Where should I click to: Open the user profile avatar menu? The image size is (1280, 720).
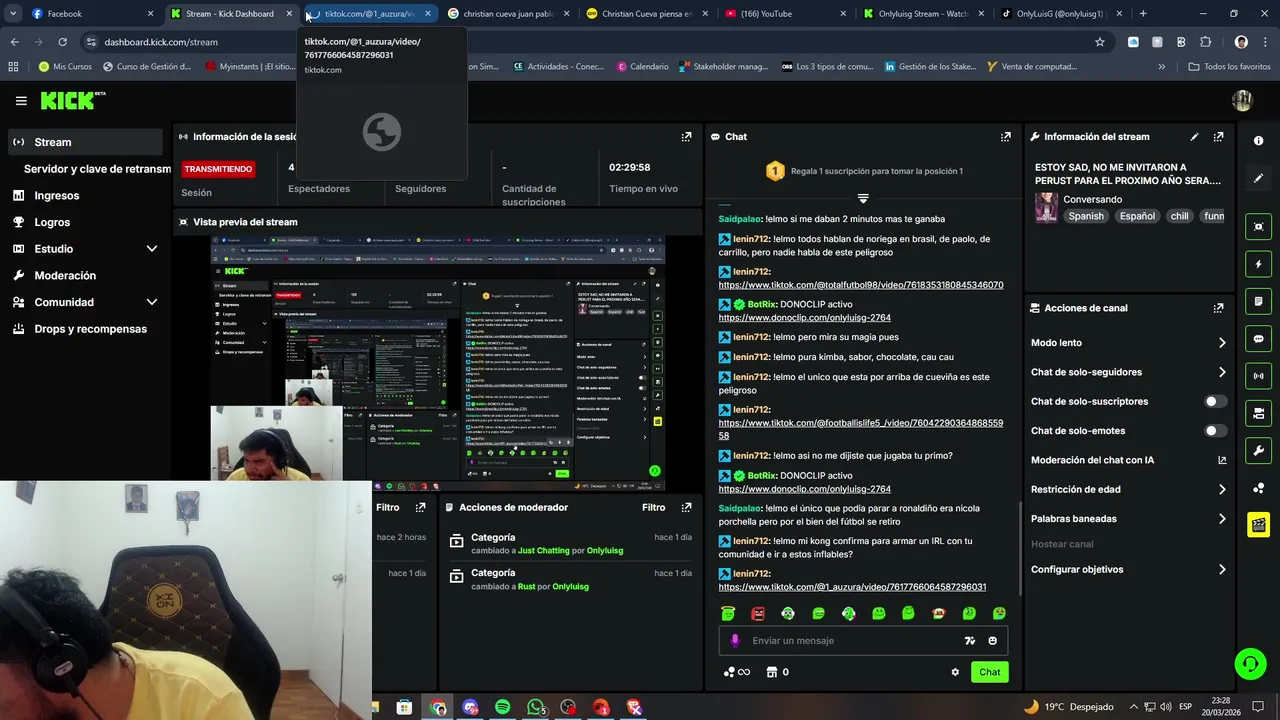pos(1242,100)
